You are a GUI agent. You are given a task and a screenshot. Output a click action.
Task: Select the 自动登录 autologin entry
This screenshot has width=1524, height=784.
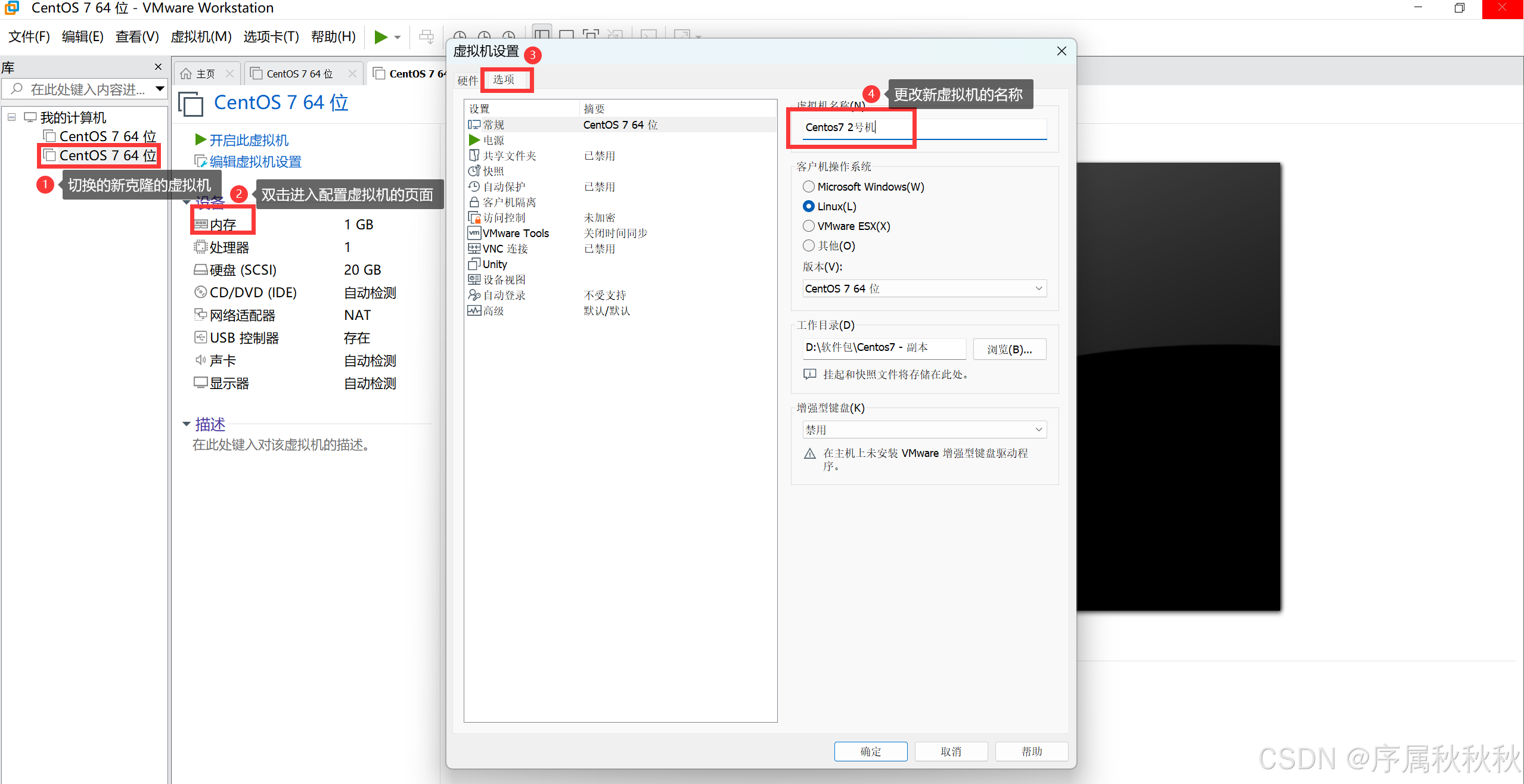(x=504, y=295)
